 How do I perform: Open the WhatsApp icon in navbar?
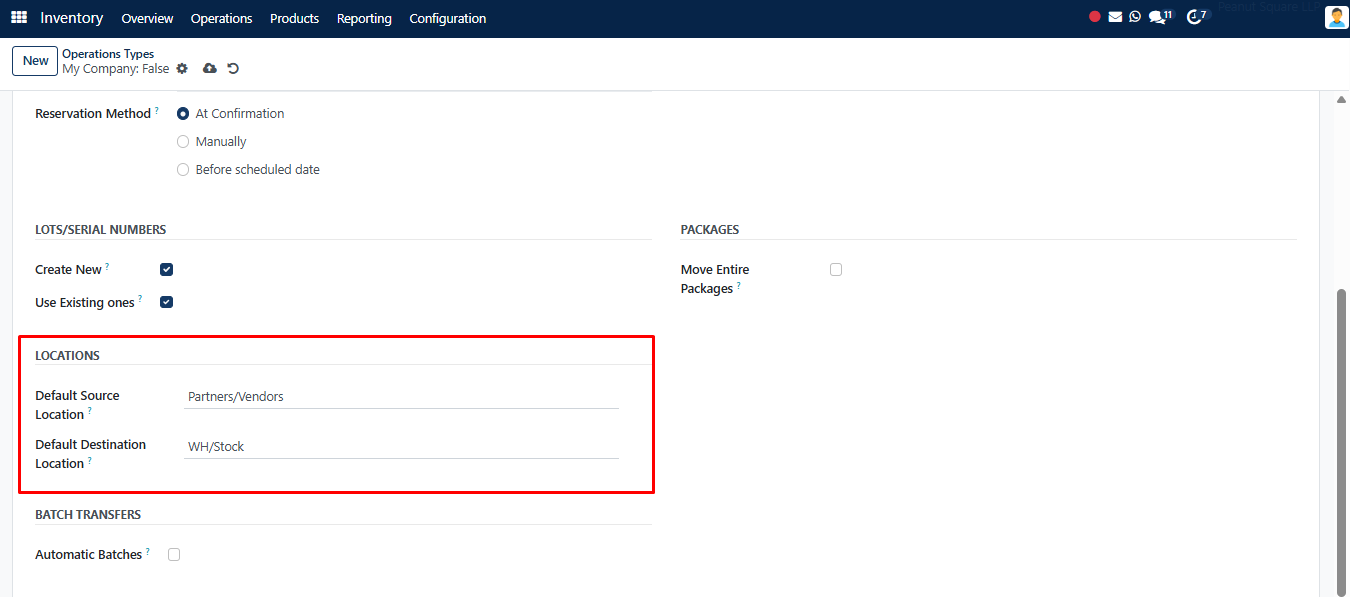[x=1135, y=17]
